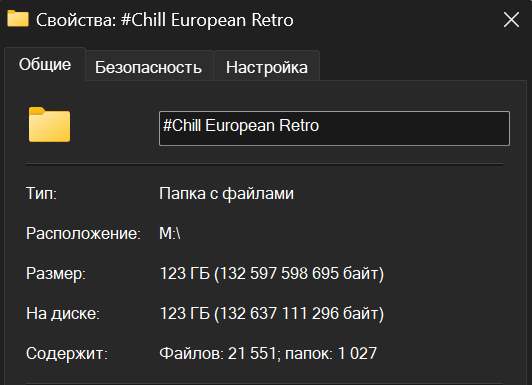Click the Расположение label
The width and height of the screenshot is (532, 385).
83,234
